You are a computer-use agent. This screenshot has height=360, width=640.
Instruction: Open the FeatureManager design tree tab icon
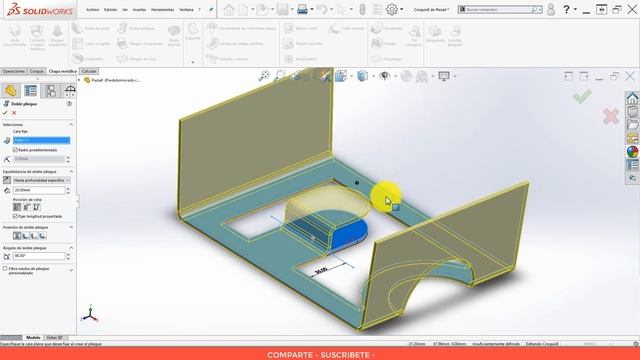pyautogui.click(x=11, y=90)
